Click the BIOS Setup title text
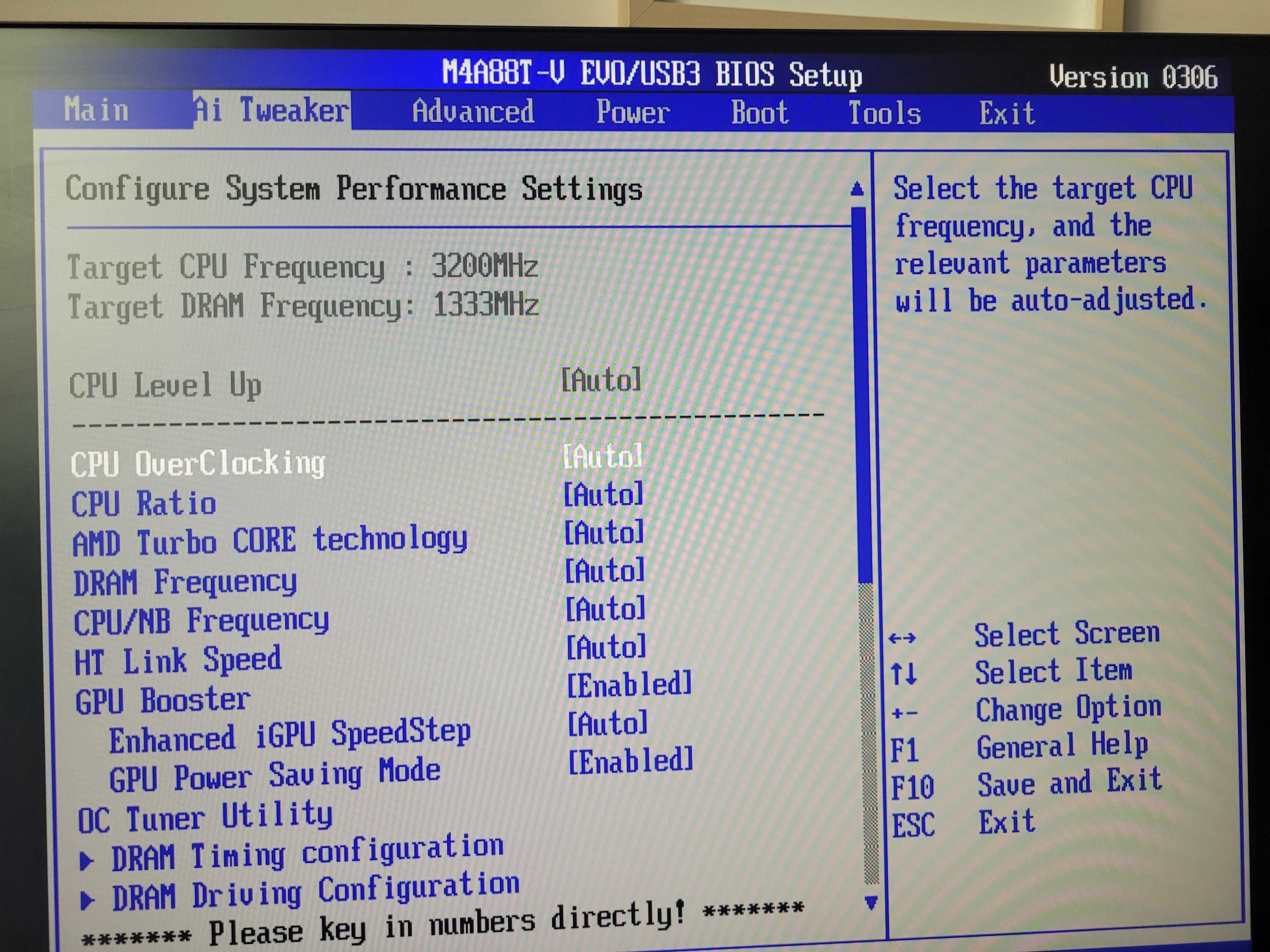The width and height of the screenshot is (1270, 952). pyautogui.click(x=652, y=75)
